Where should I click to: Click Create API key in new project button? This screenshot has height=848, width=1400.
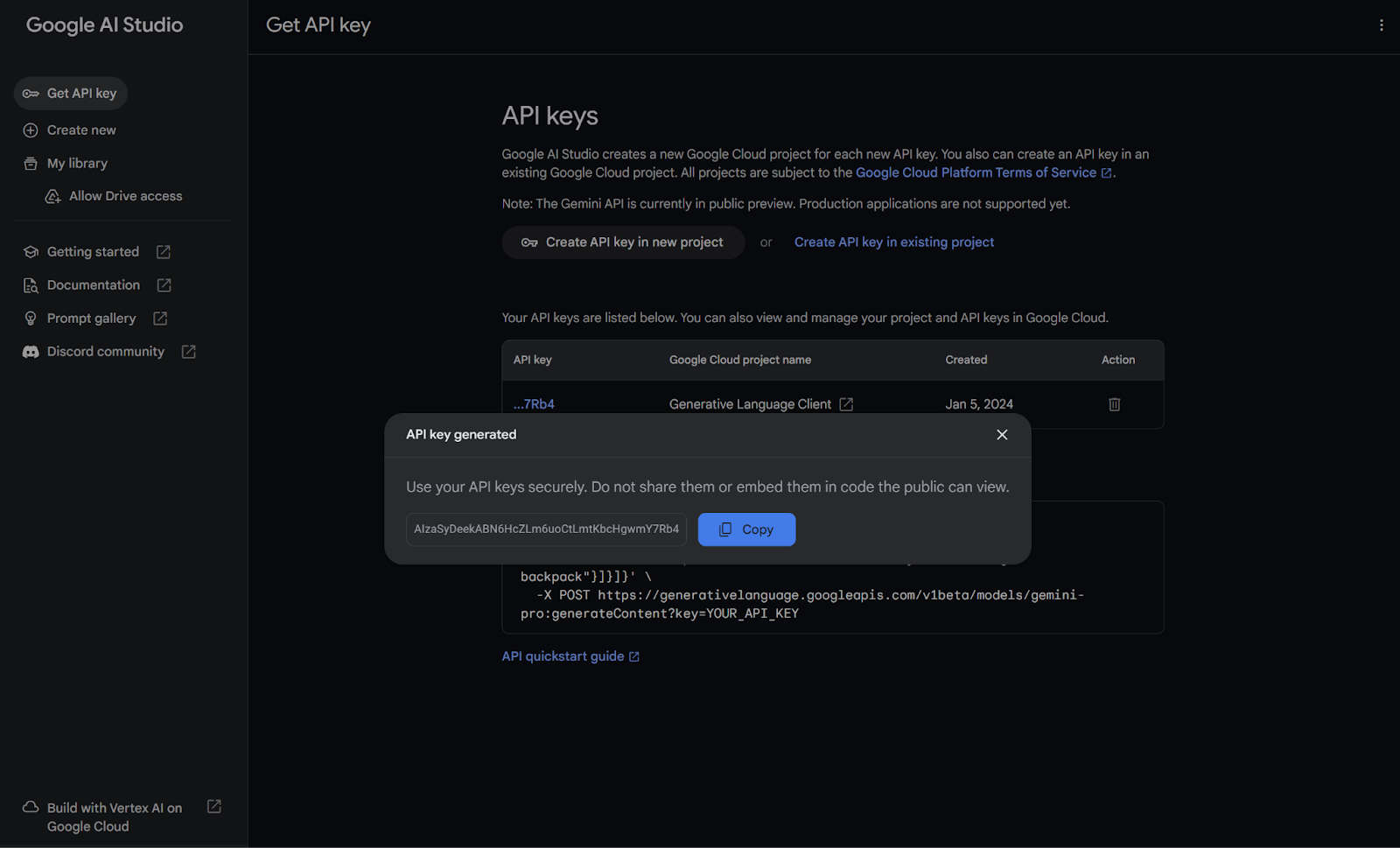coord(623,242)
